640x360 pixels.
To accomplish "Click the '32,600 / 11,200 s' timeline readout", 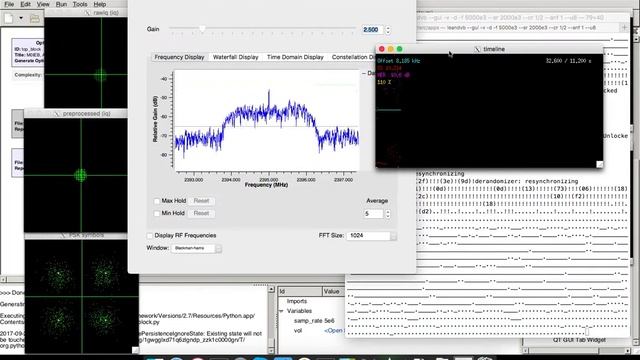I will (x=568, y=61).
